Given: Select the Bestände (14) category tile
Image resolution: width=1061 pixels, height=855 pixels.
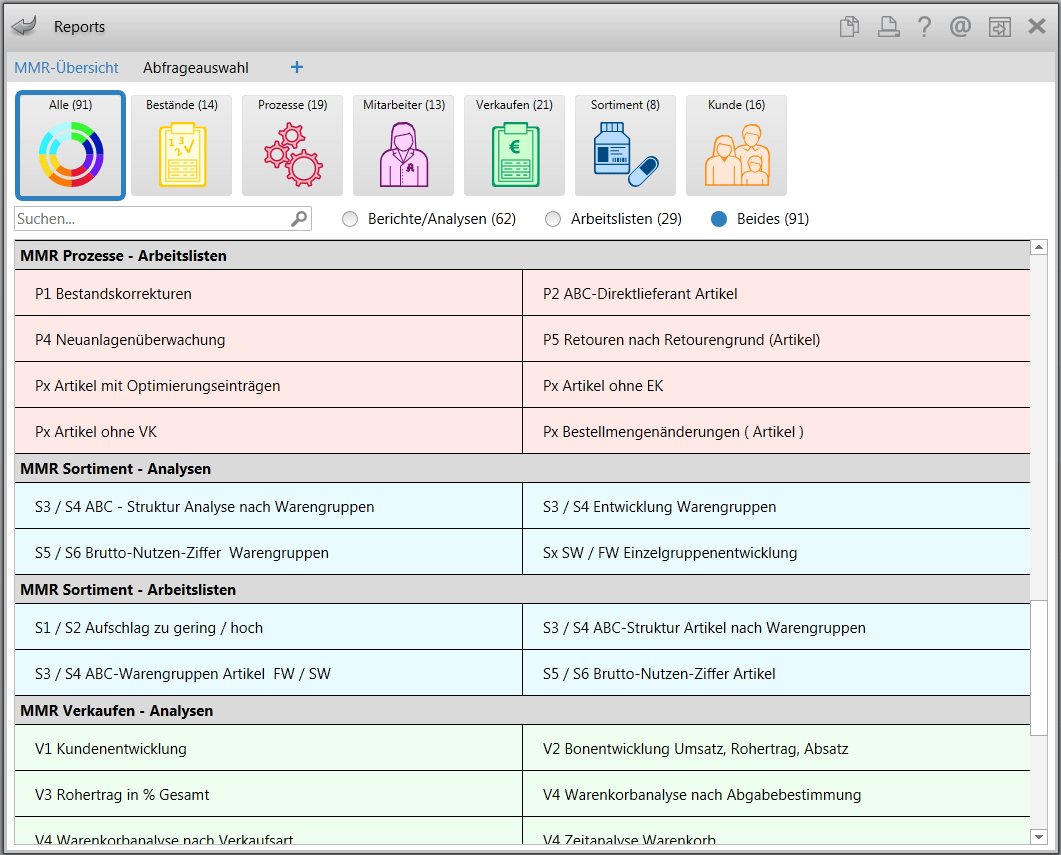Looking at the screenshot, I should (181, 145).
